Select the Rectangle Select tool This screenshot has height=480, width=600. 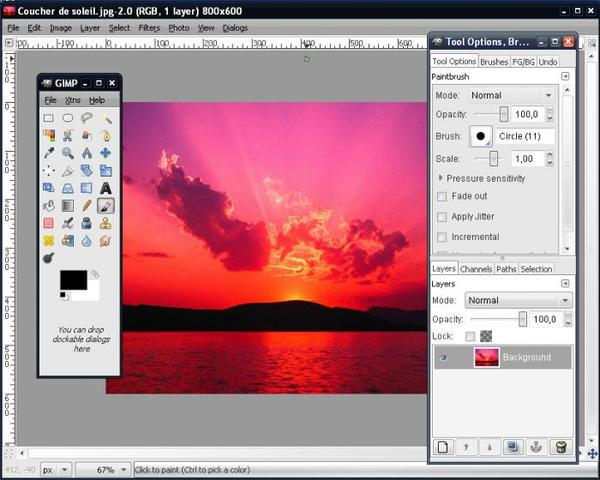pos(49,118)
